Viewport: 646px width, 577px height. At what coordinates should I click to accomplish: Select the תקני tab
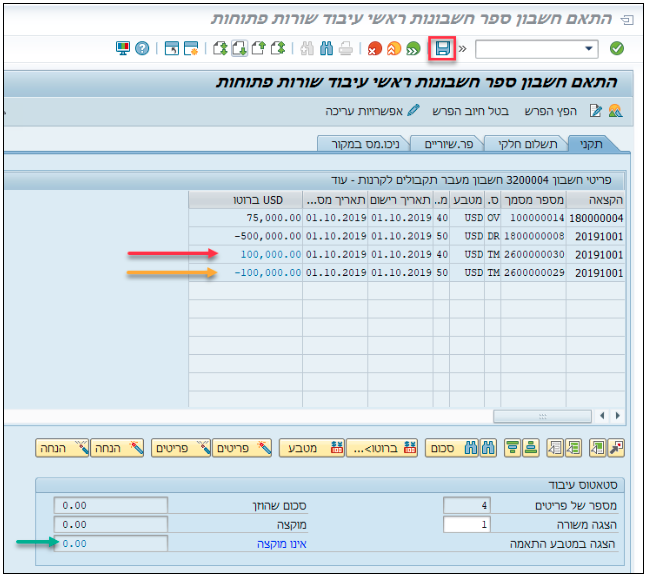click(591, 144)
